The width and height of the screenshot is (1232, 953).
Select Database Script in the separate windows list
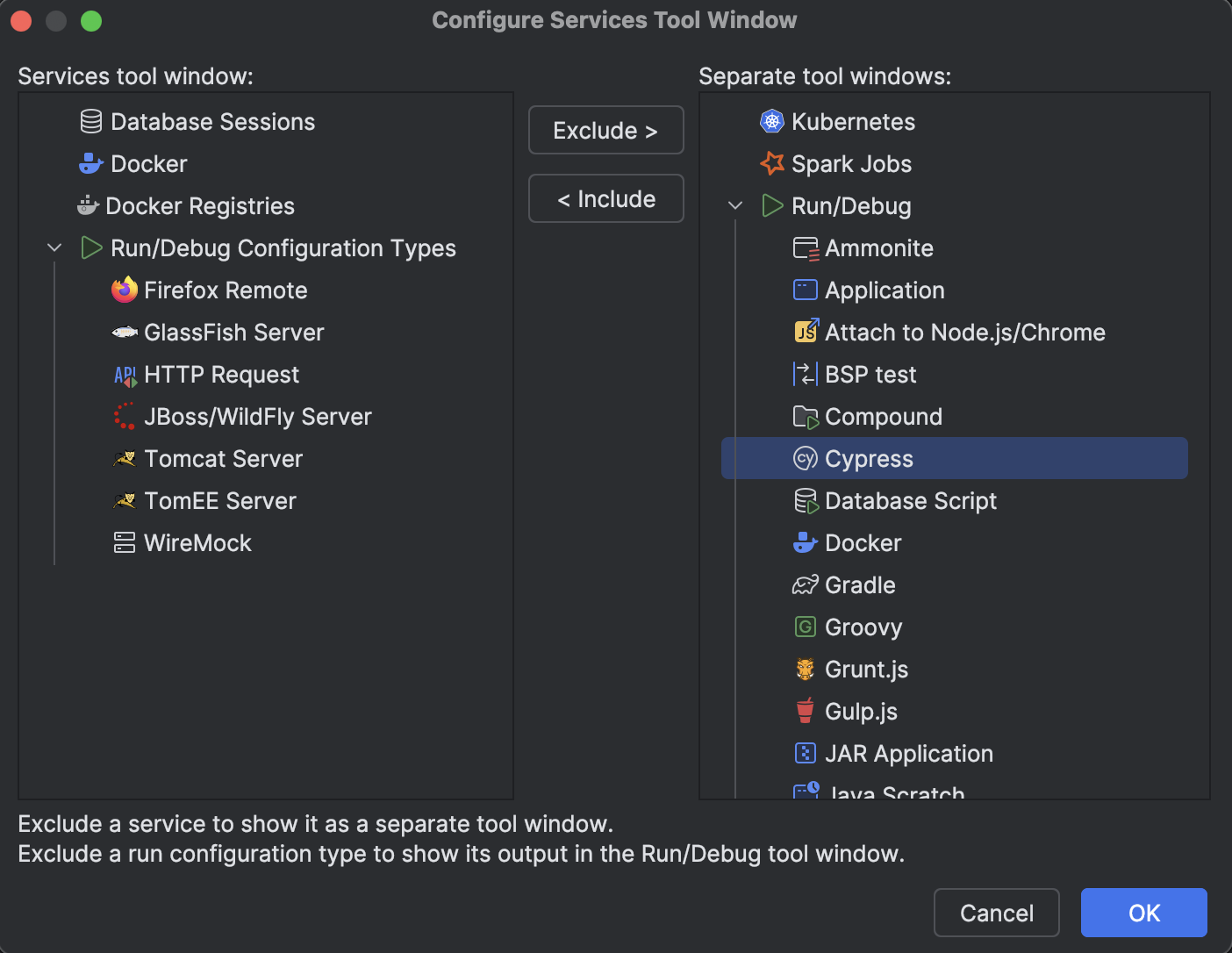[911, 500]
